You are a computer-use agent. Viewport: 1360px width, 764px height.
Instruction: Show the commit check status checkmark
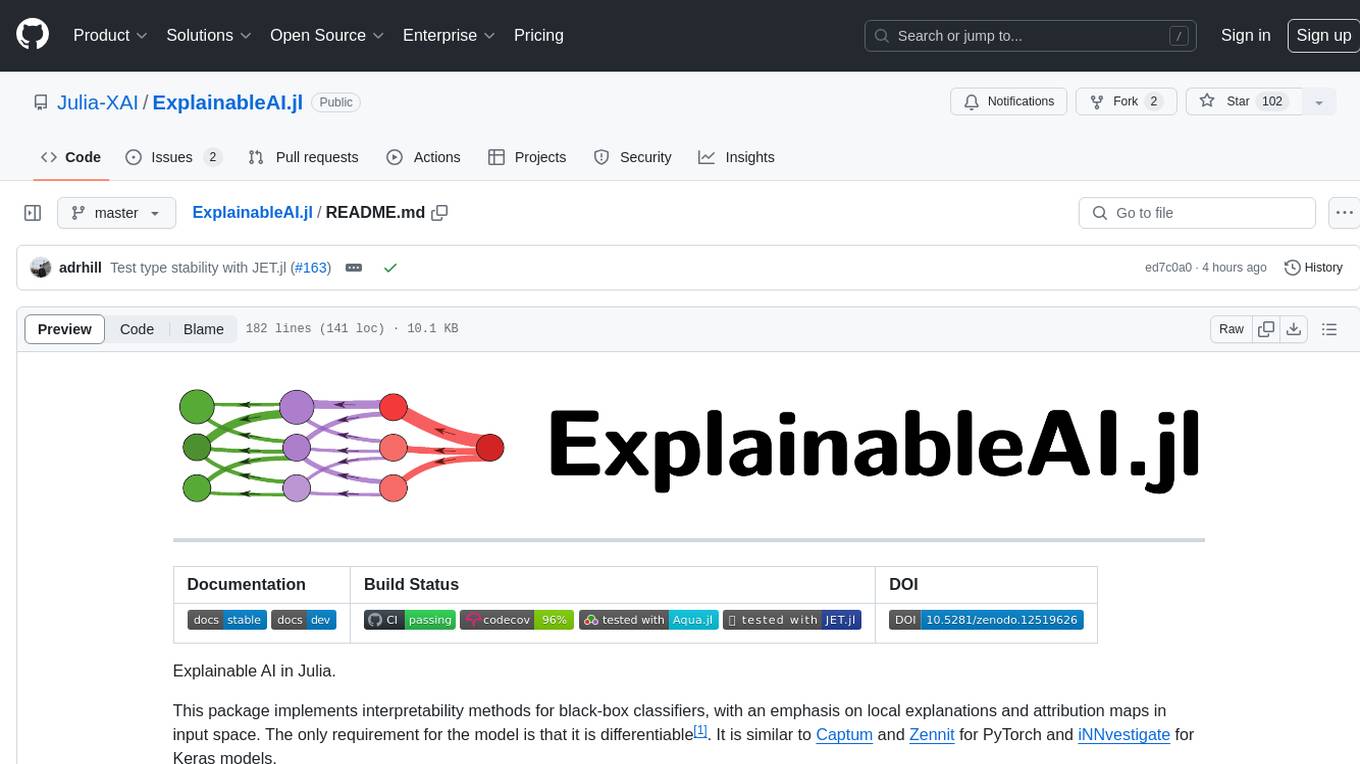tap(390, 268)
